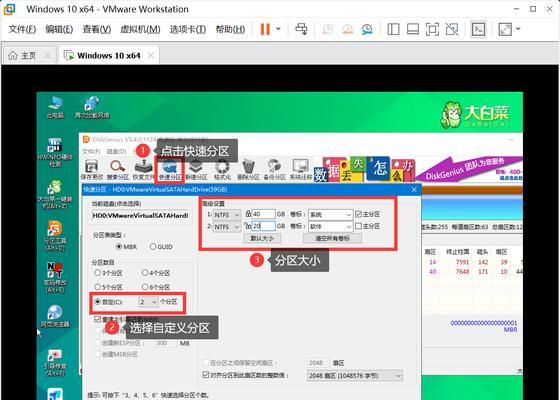Click VMware revert snapshot icon

(x=347, y=29)
